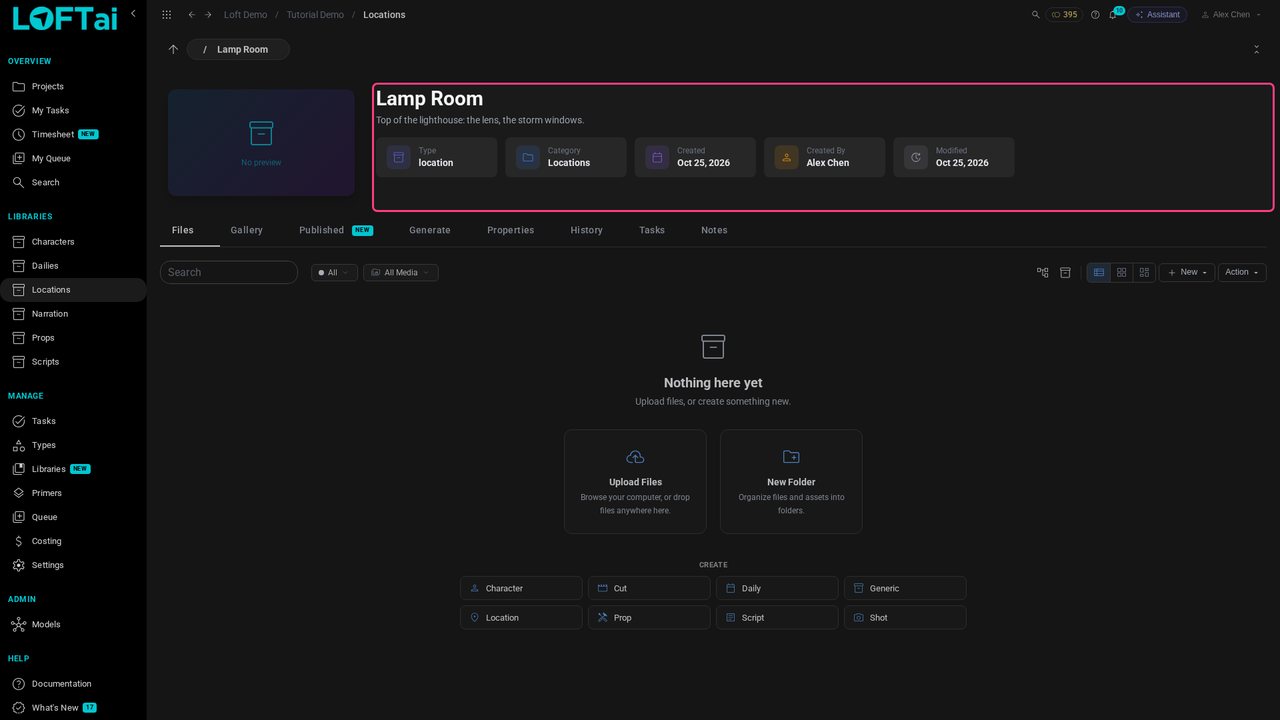Open the Alex Chen user menu
The width and height of the screenshot is (1280, 720).
point(1231,15)
